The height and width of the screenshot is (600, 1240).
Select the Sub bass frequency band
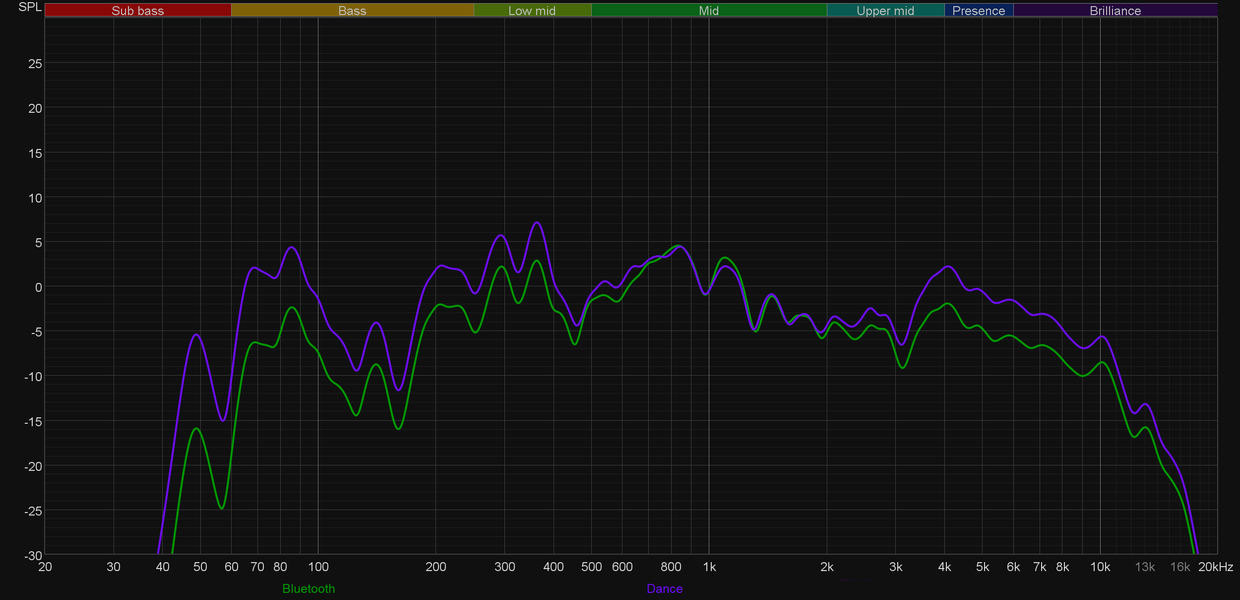click(138, 10)
